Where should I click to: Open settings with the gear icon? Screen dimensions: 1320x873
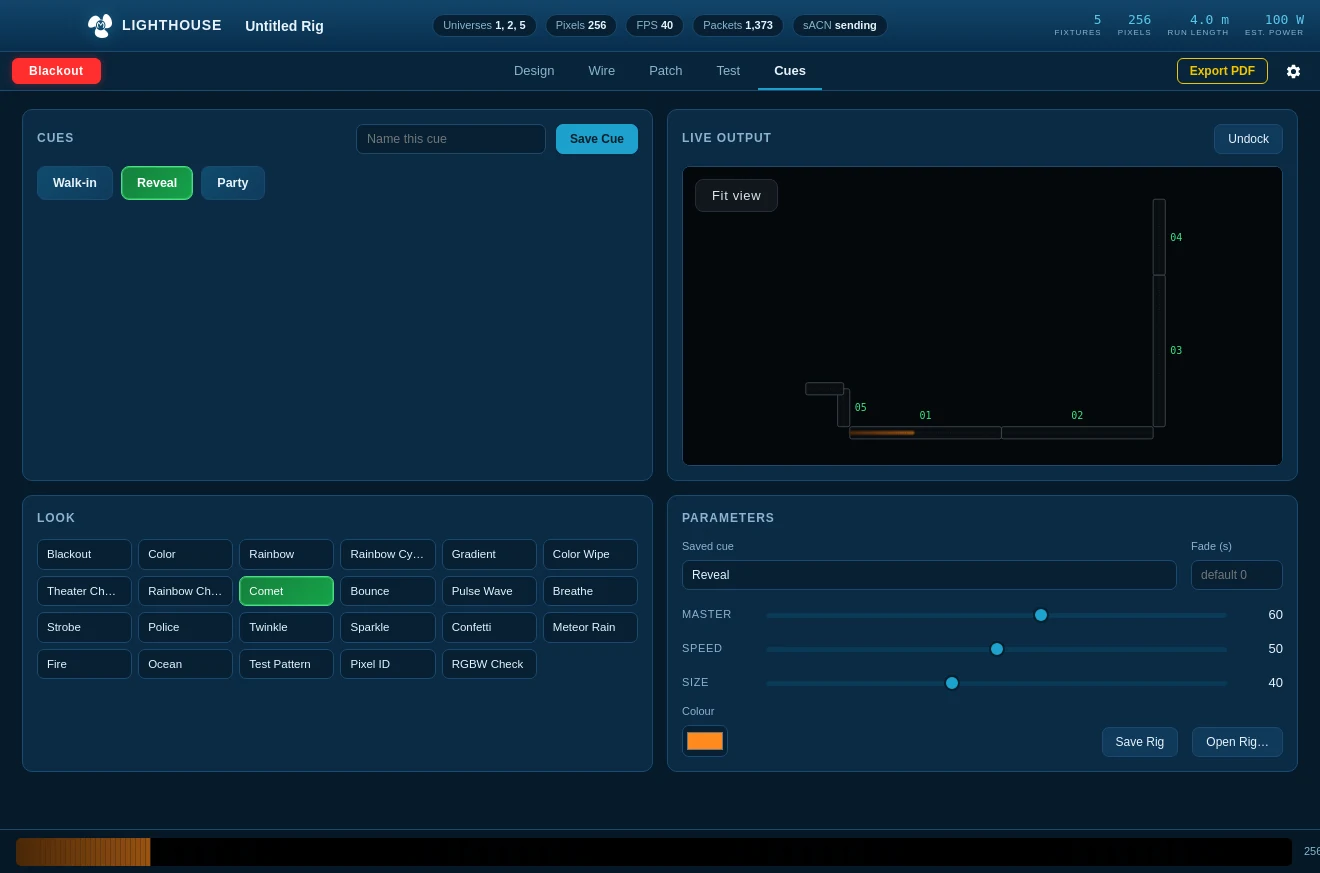[1293, 71]
